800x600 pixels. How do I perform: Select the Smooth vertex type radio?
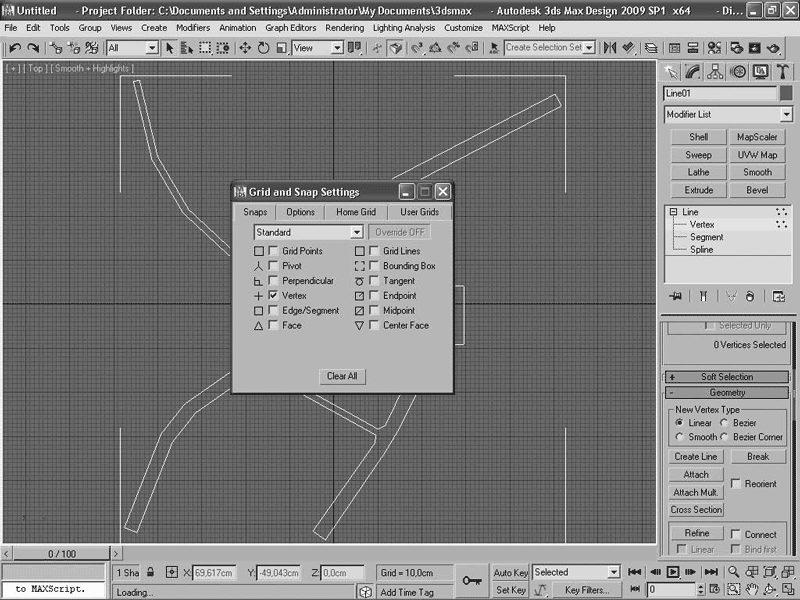[x=680, y=437]
